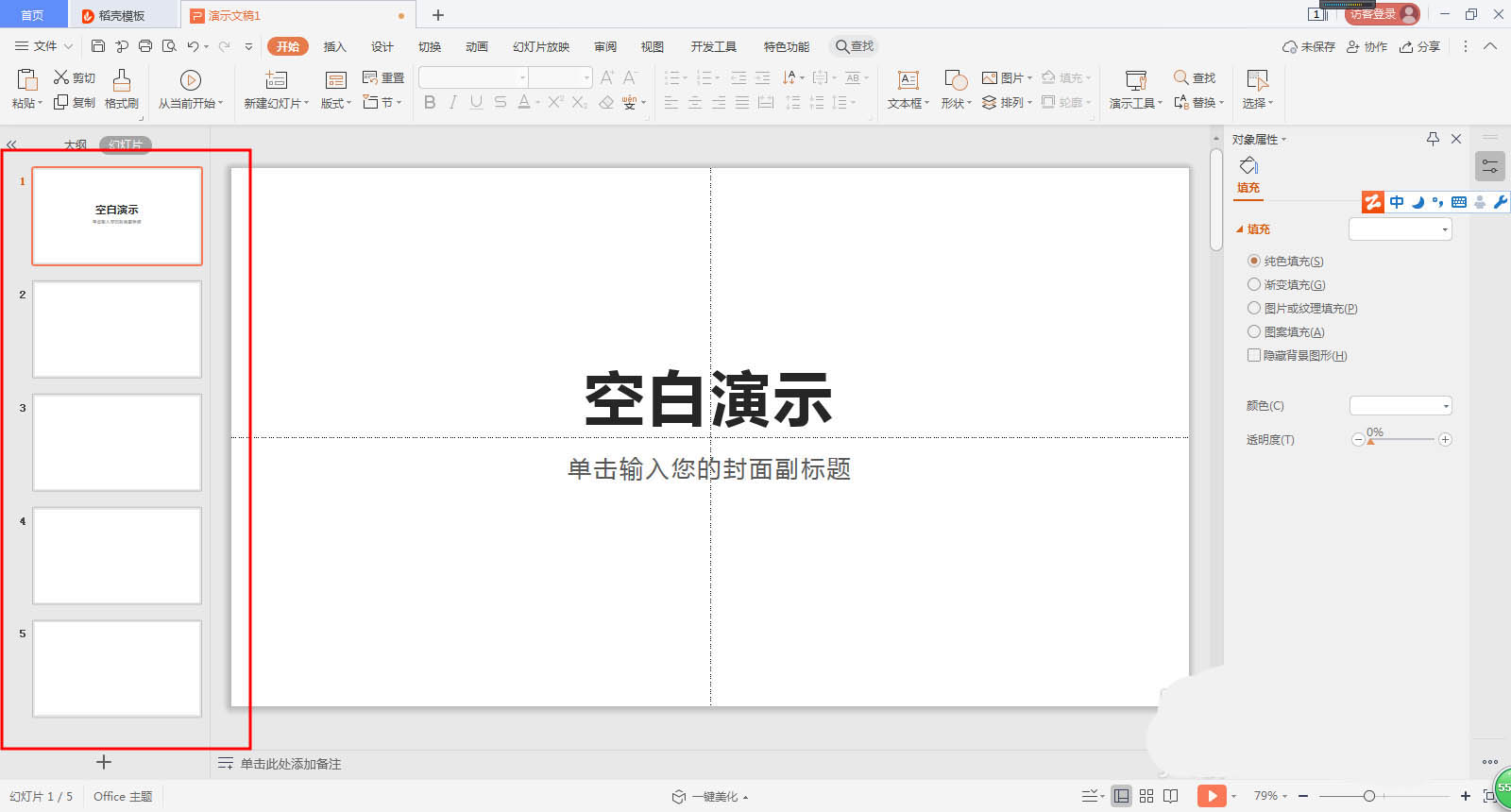Pin the 对象属性 panel
The height and width of the screenshot is (812, 1511).
click(x=1433, y=139)
